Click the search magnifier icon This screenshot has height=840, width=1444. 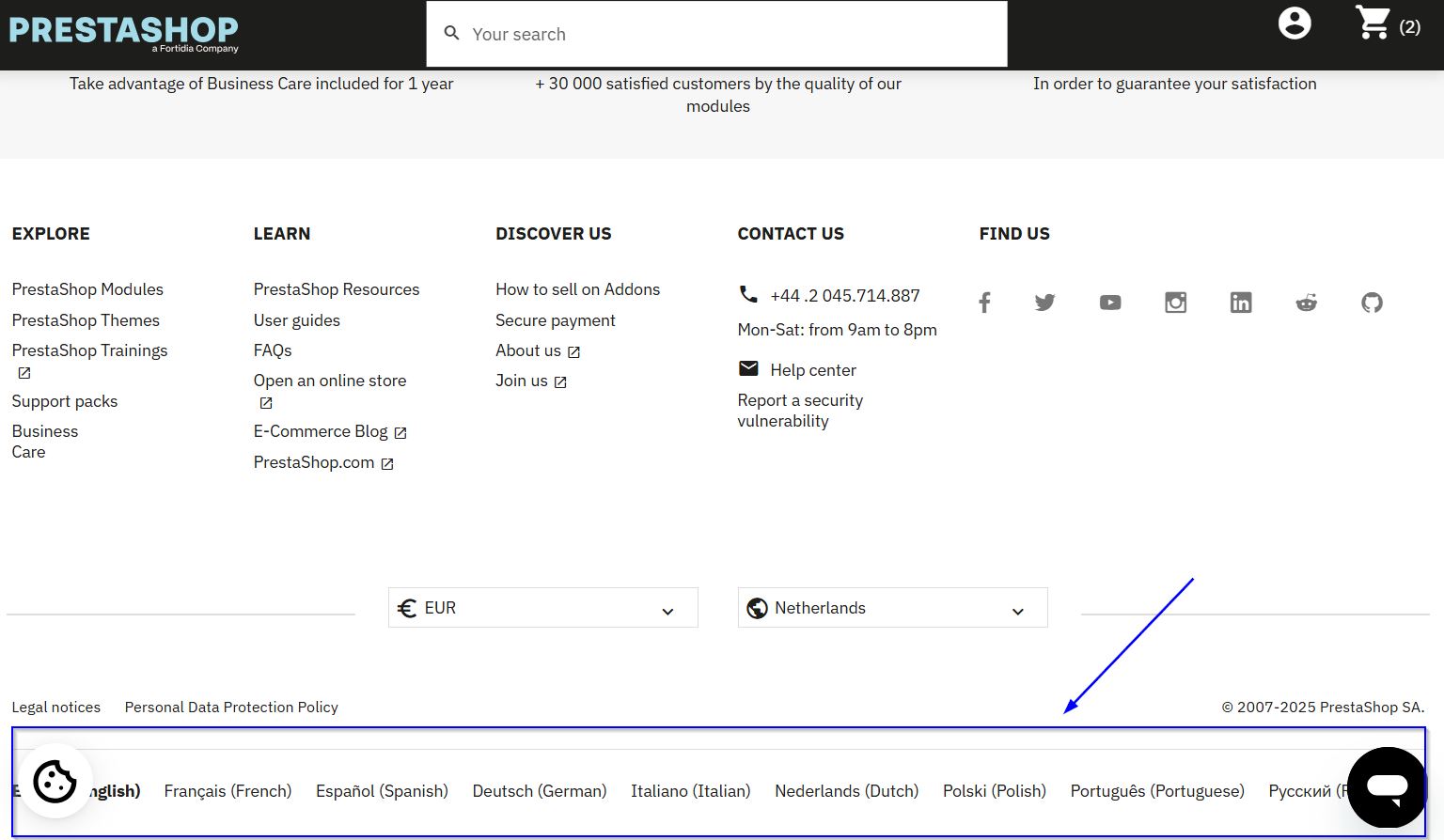[451, 33]
